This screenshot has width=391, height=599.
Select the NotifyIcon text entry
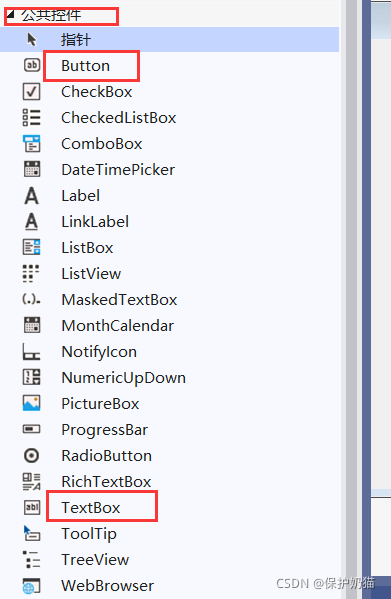(x=99, y=352)
